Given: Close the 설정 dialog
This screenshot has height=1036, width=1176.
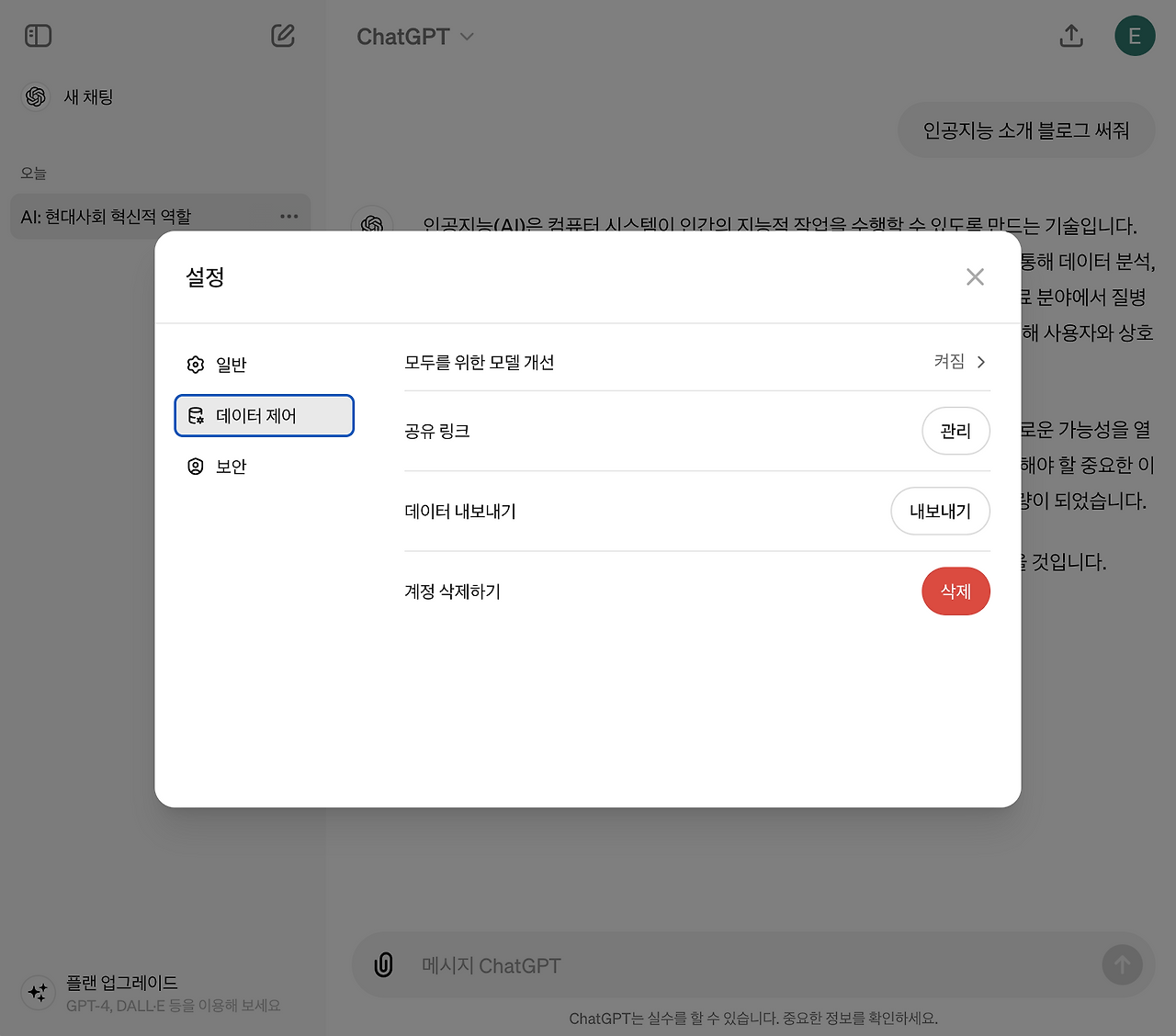Looking at the screenshot, I should coord(975,277).
